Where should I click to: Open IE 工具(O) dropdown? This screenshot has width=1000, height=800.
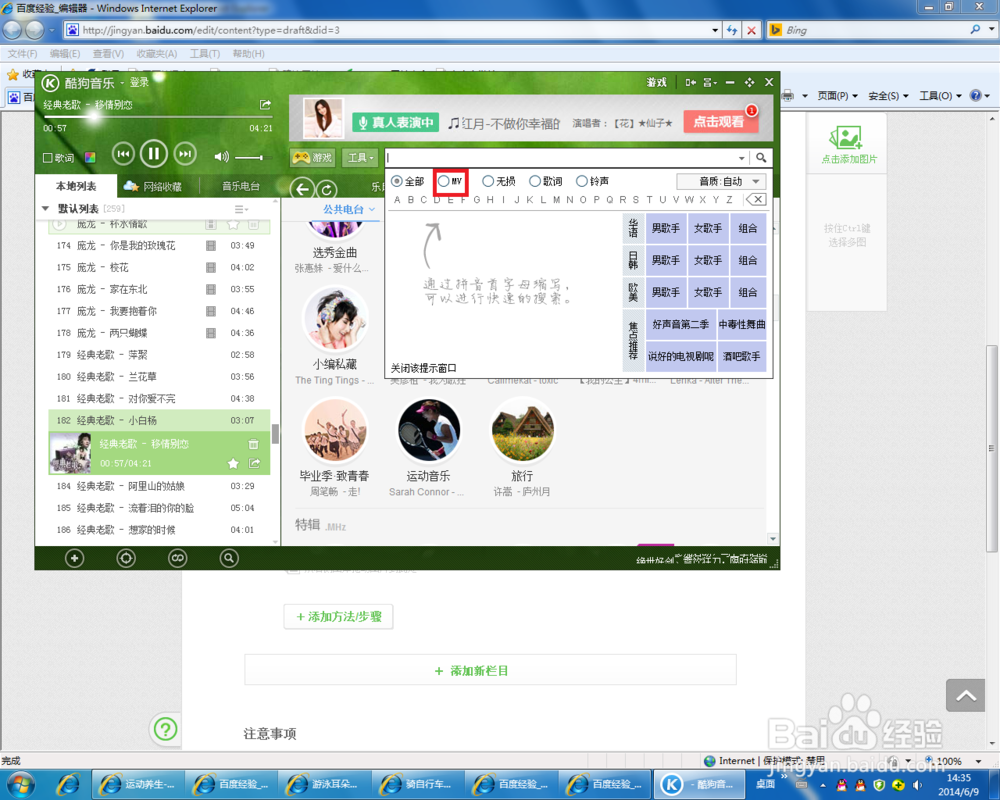click(940, 96)
